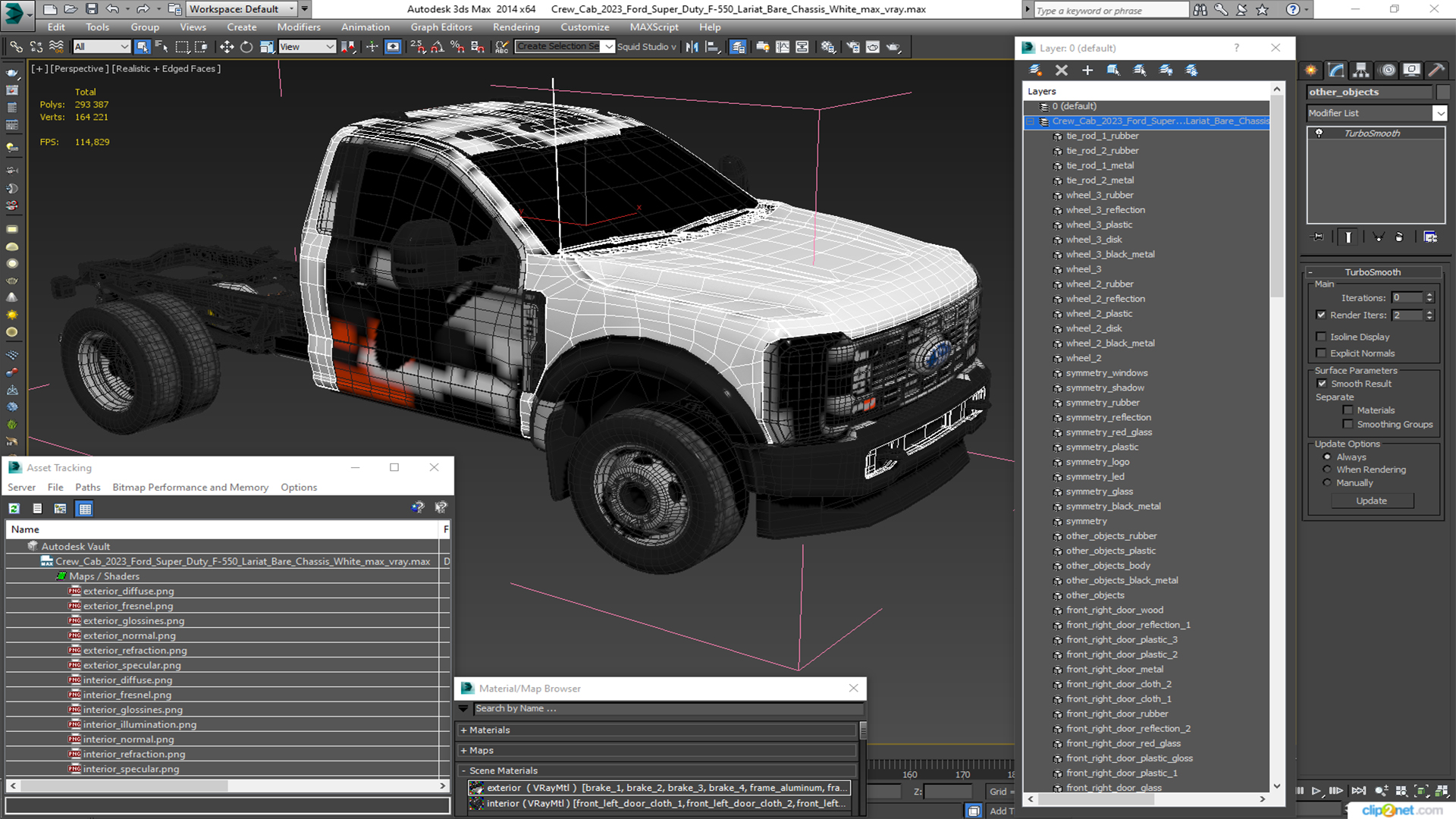Toggle Percent Snap in main toolbar
1456x819 pixels.
tap(457, 47)
